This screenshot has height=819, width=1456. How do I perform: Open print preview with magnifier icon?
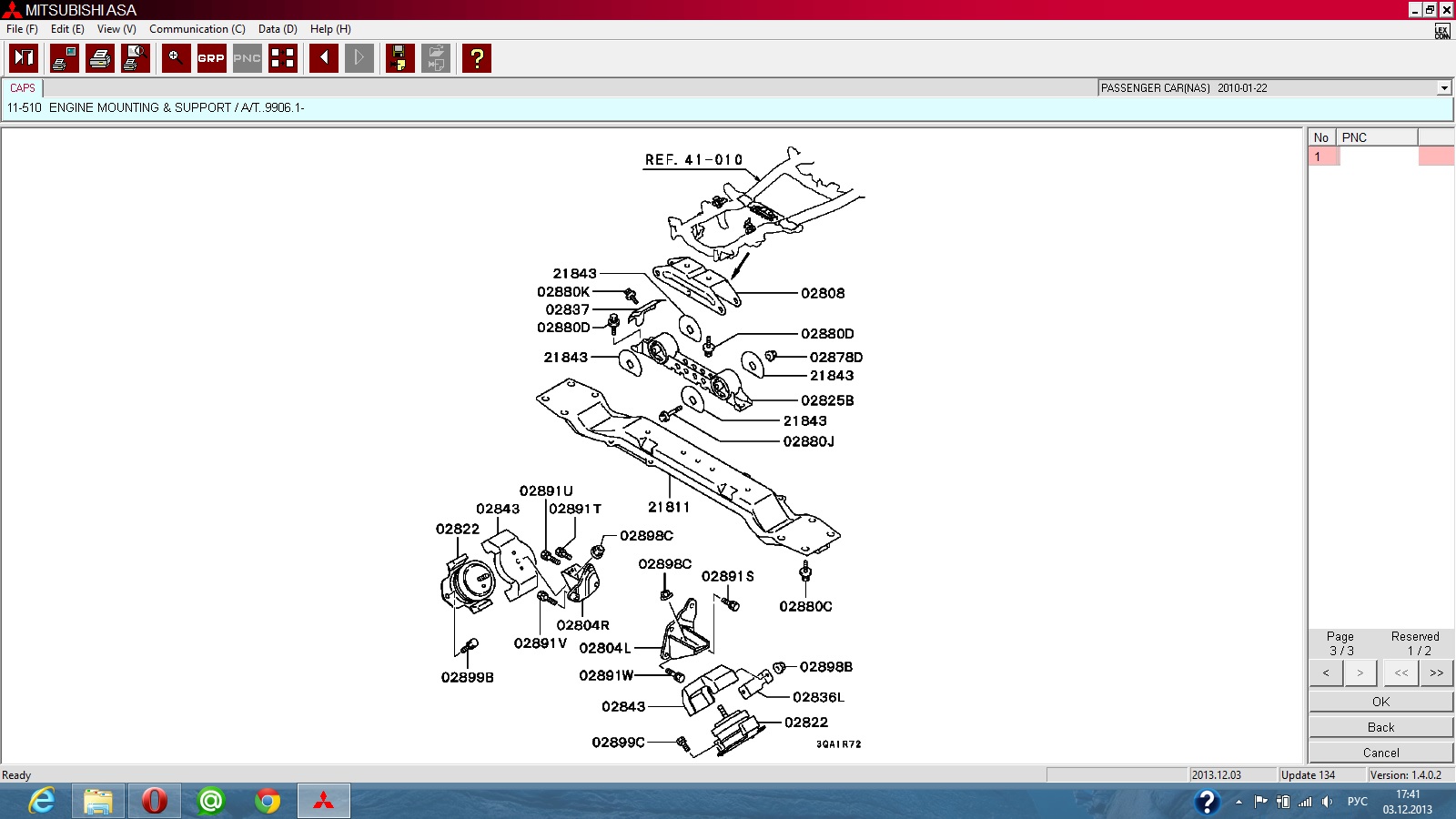pyautogui.click(x=135, y=58)
